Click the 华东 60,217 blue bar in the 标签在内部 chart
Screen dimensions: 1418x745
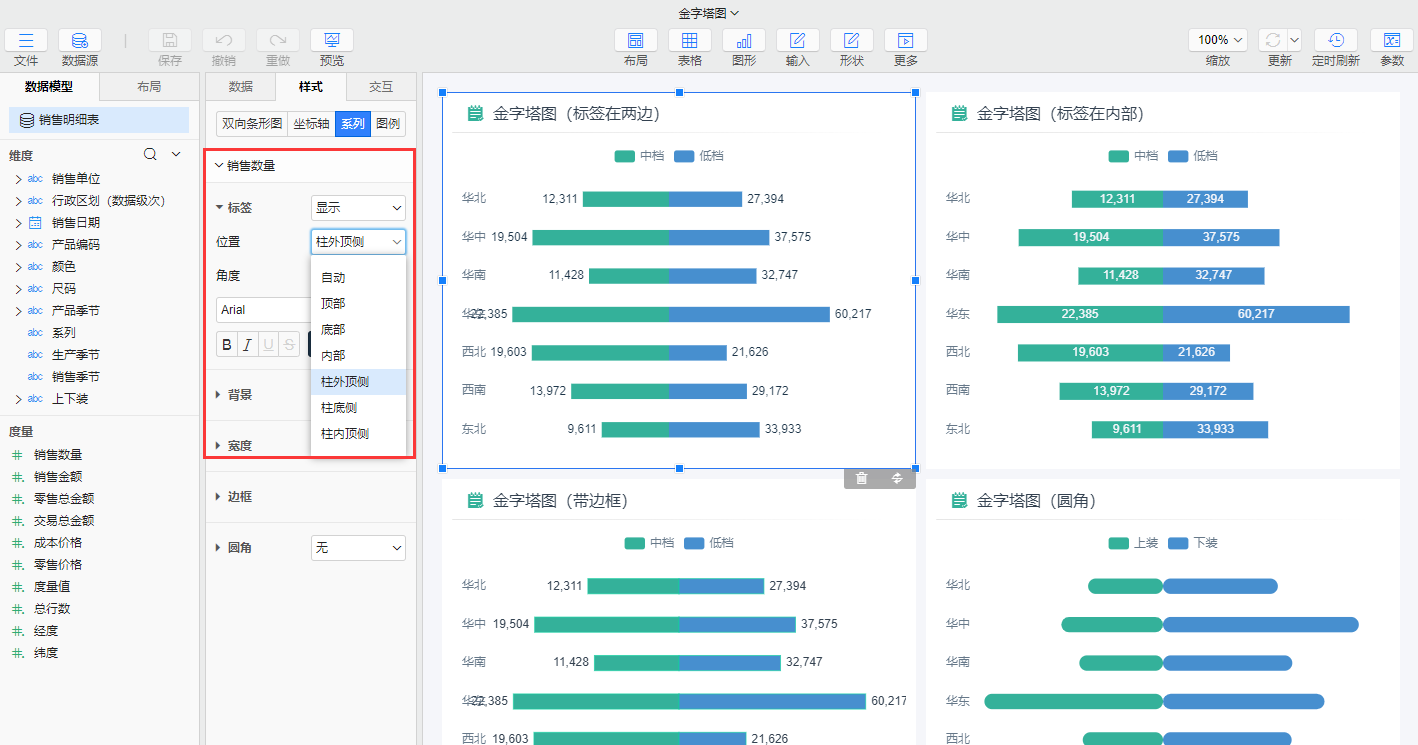1256,314
